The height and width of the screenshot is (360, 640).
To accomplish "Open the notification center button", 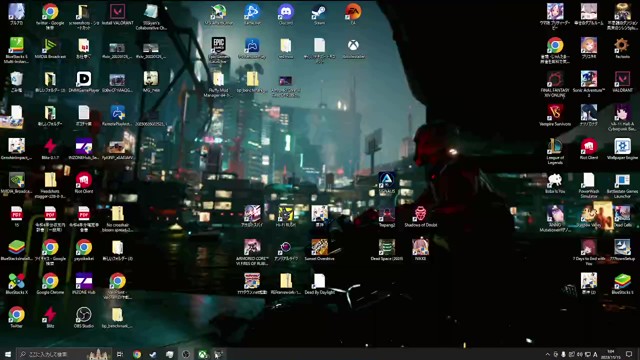I will click(x=629, y=354).
